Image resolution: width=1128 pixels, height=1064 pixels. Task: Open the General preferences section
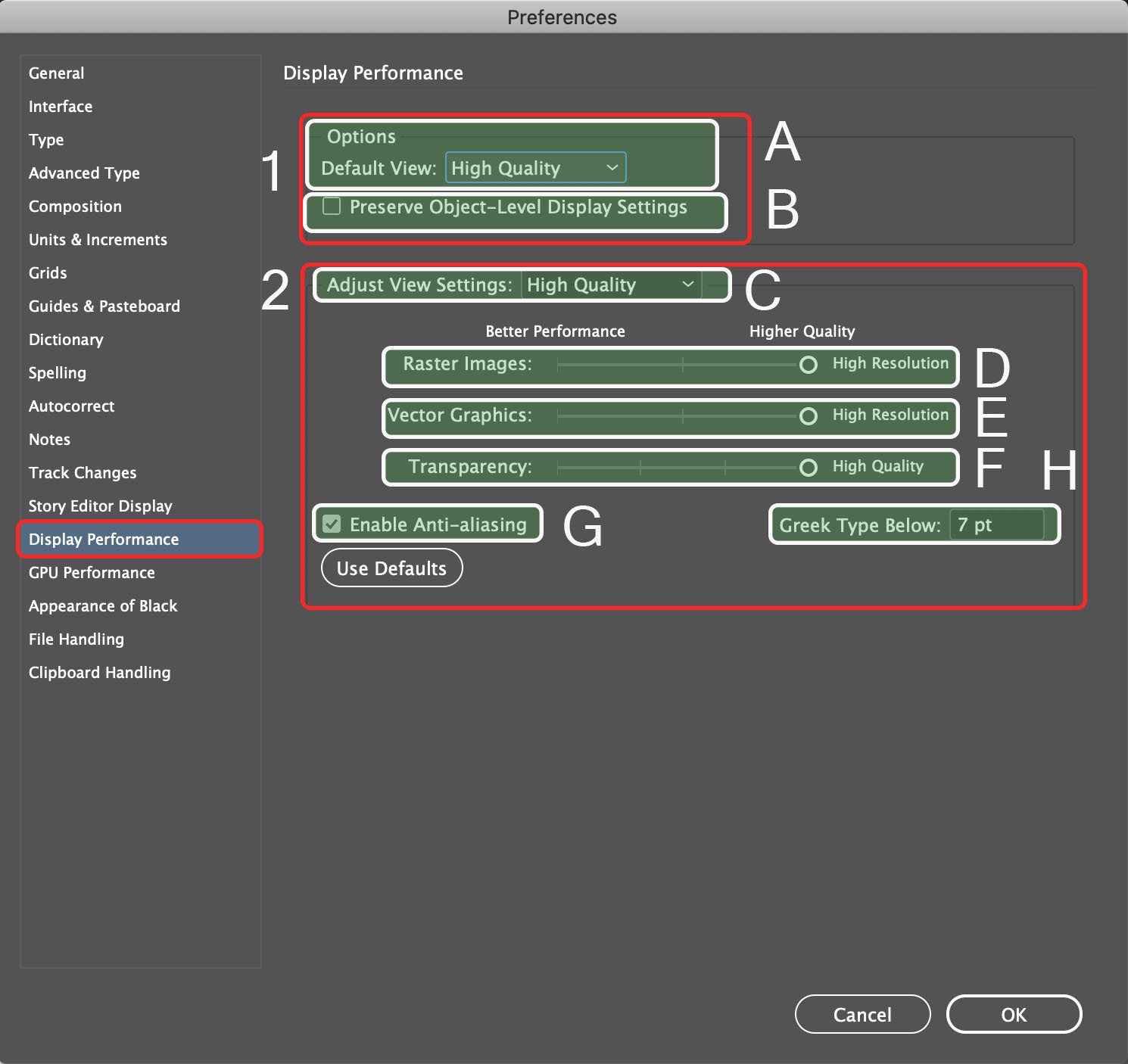[57, 73]
